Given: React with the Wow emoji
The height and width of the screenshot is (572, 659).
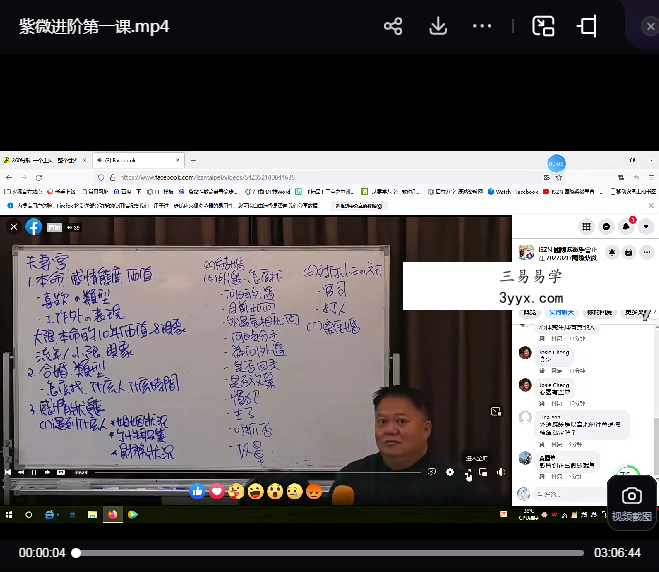Looking at the screenshot, I should pyautogui.click(x=275, y=491).
